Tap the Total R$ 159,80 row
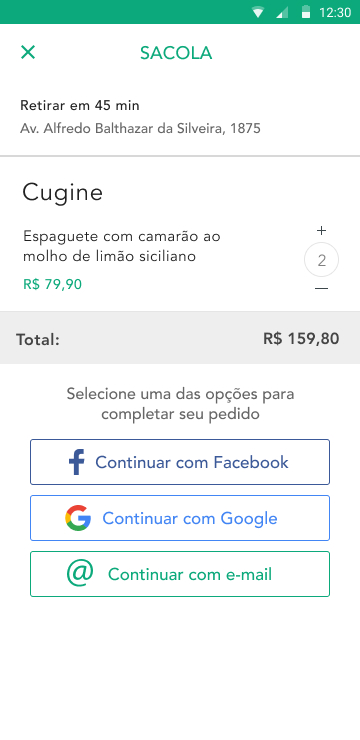 (180, 338)
